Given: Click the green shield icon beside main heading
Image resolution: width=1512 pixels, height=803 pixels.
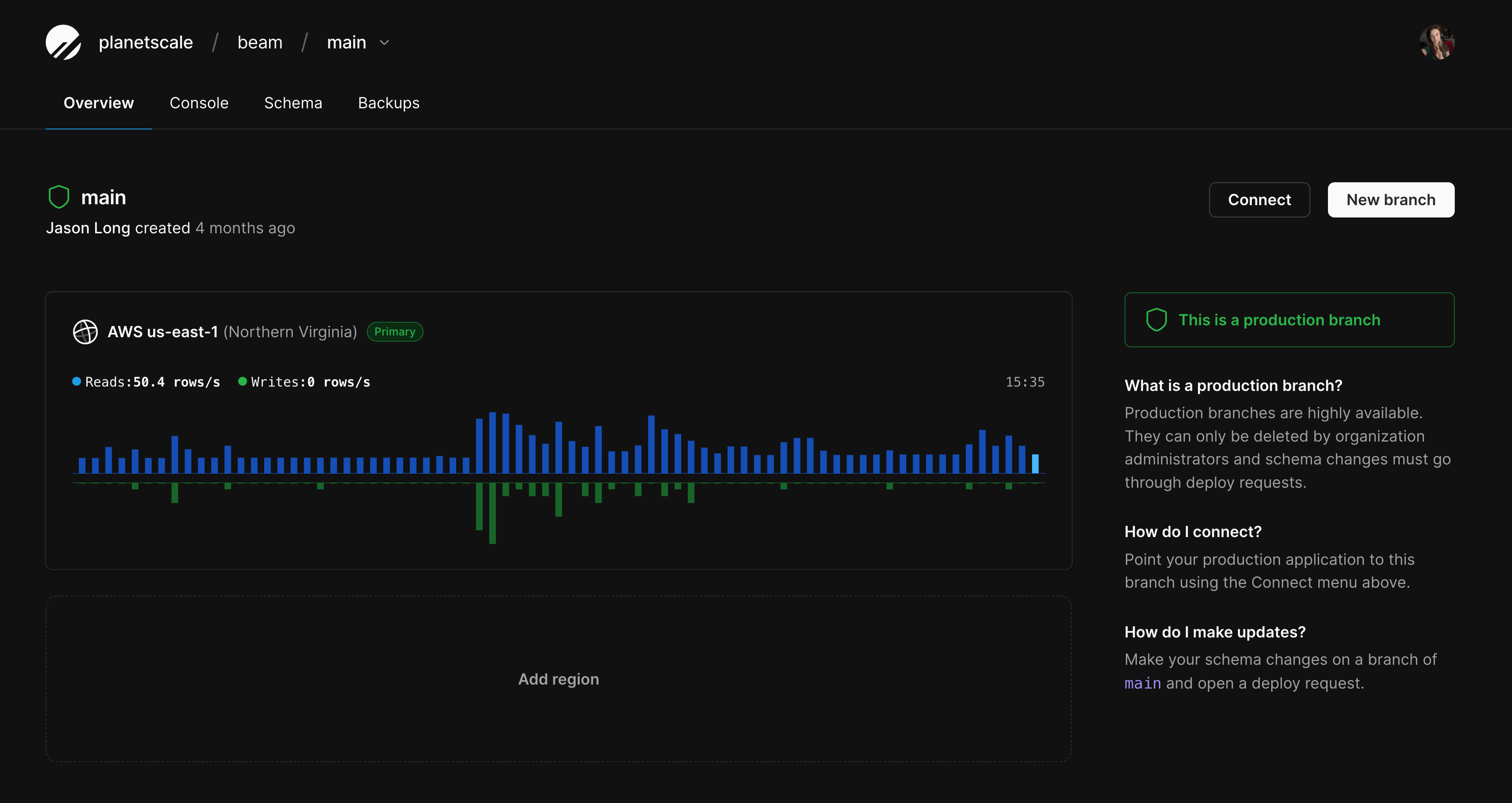Looking at the screenshot, I should click(x=59, y=197).
